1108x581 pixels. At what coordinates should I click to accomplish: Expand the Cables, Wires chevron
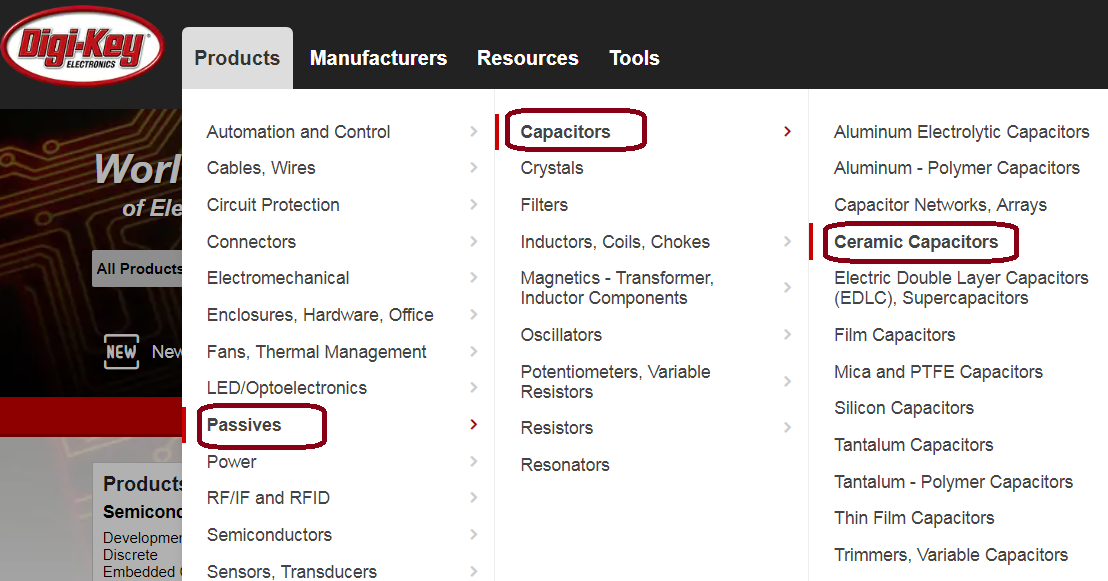coord(473,168)
